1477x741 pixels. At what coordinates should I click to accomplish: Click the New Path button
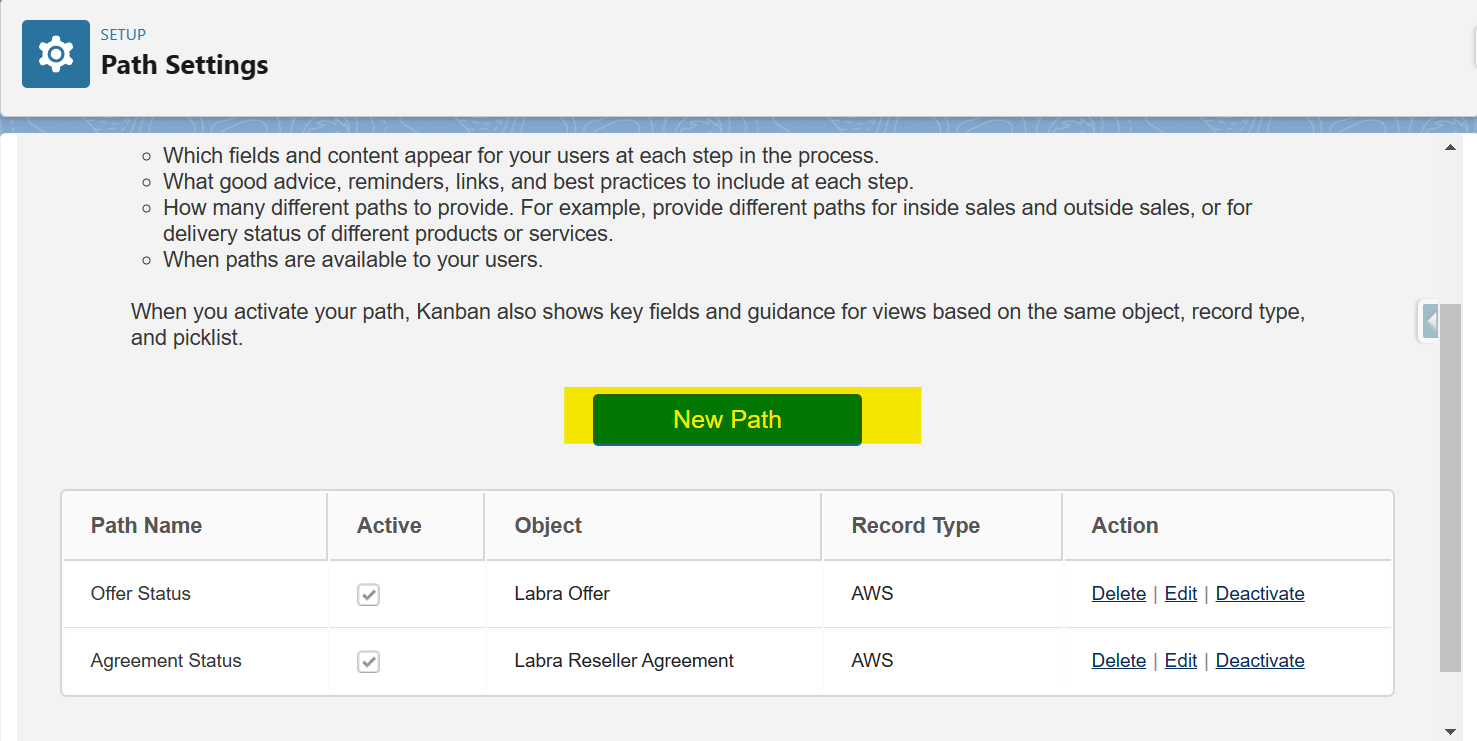(727, 419)
